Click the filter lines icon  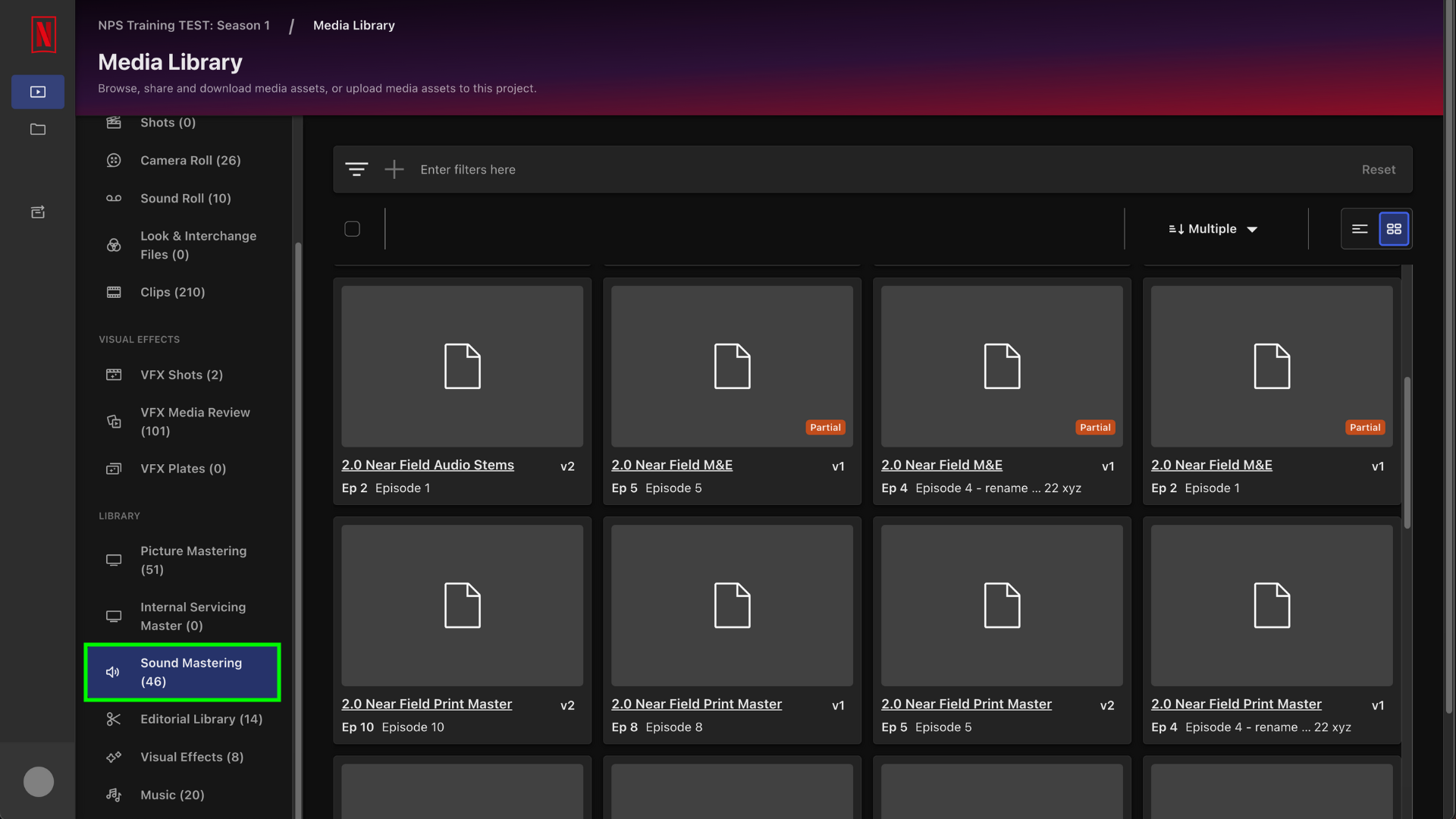coord(356,169)
